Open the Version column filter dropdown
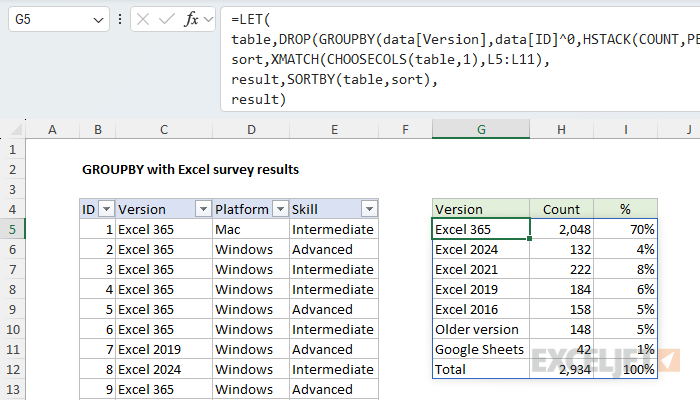 [x=203, y=209]
